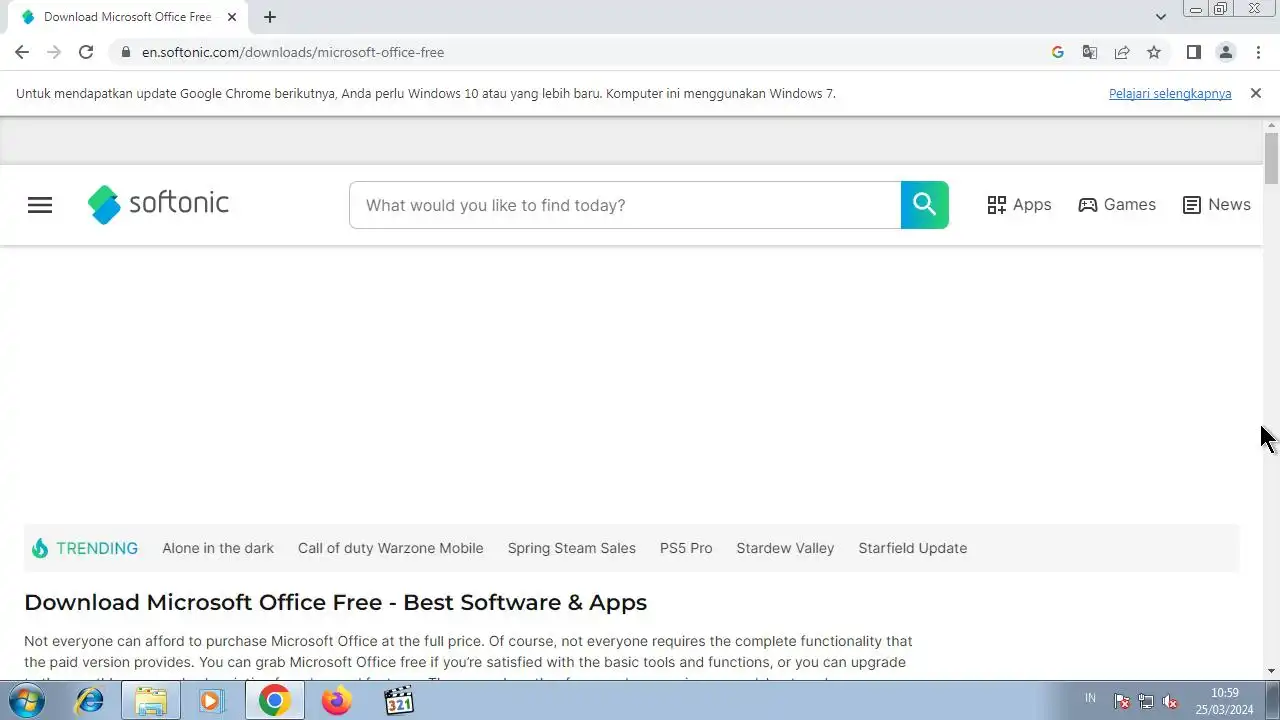Open the Games section

[1117, 205]
